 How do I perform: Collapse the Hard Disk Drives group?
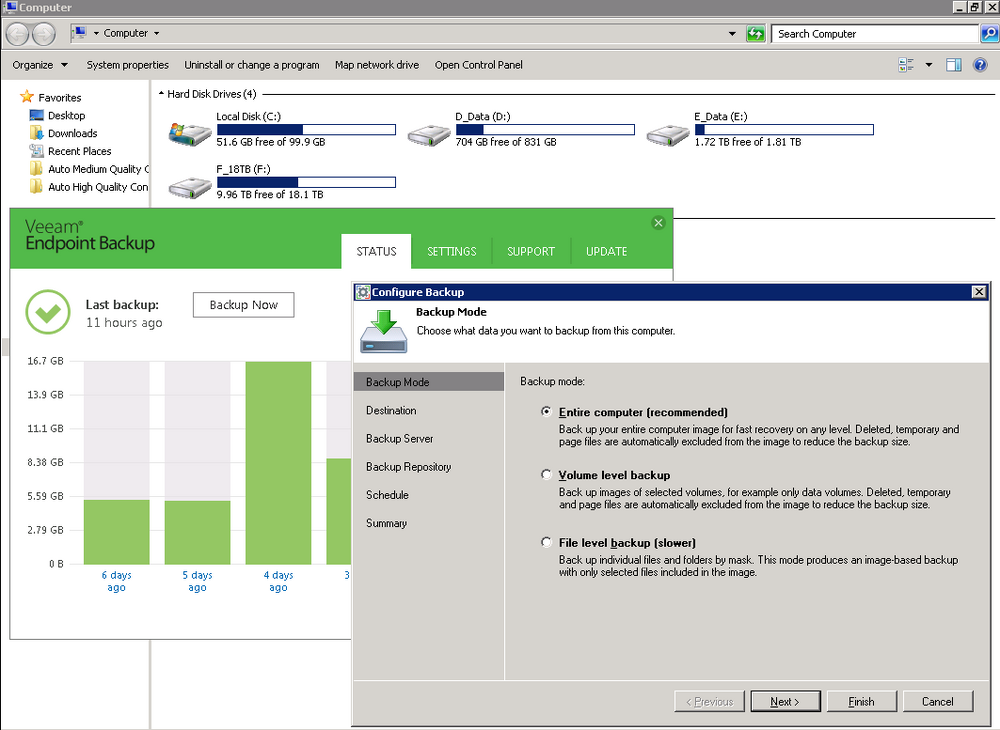point(161,94)
